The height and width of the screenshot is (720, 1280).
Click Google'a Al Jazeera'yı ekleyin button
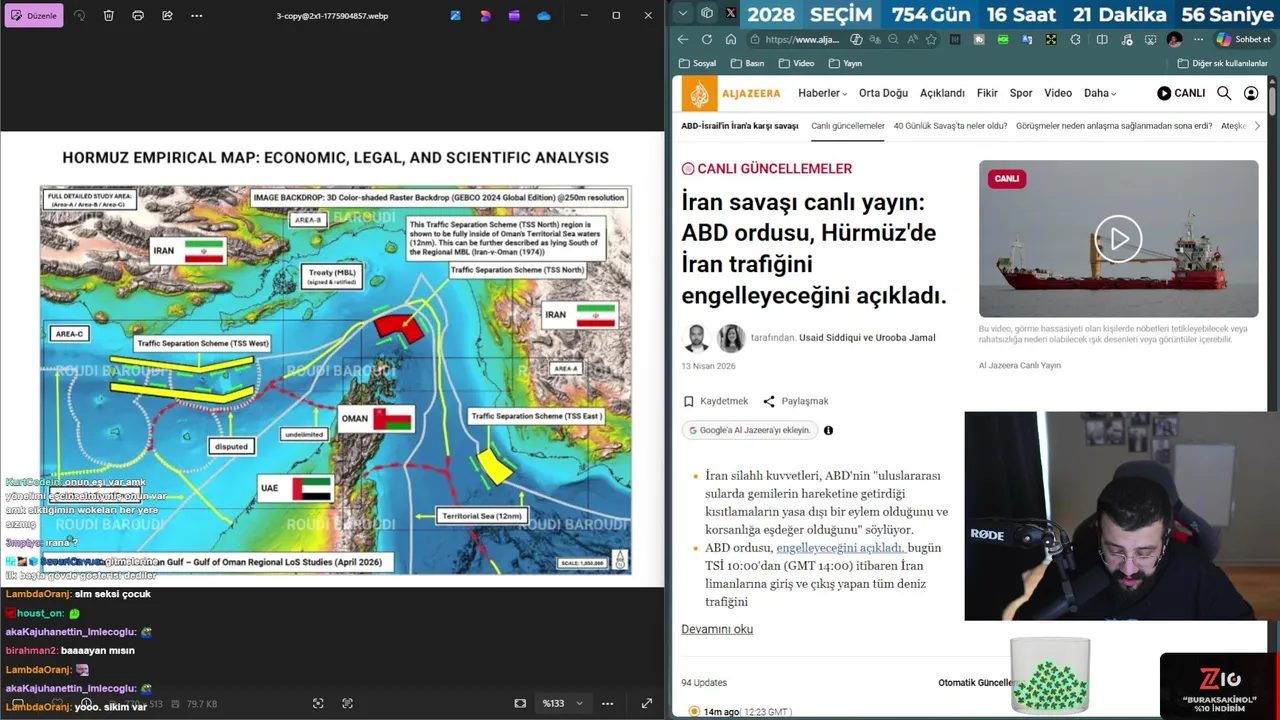pyautogui.click(x=749, y=430)
